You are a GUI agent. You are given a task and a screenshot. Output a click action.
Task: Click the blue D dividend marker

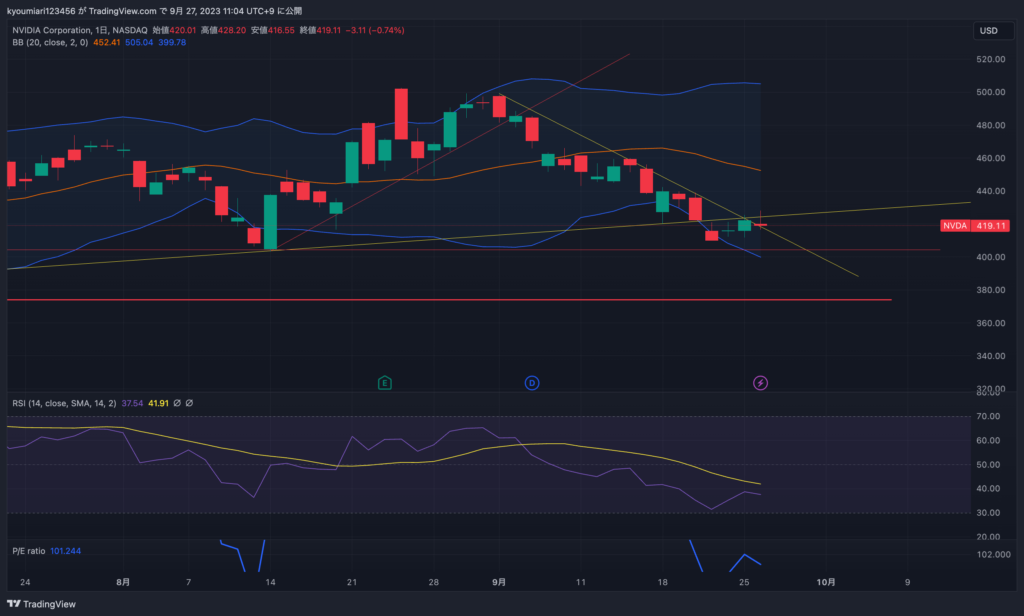pyautogui.click(x=532, y=383)
